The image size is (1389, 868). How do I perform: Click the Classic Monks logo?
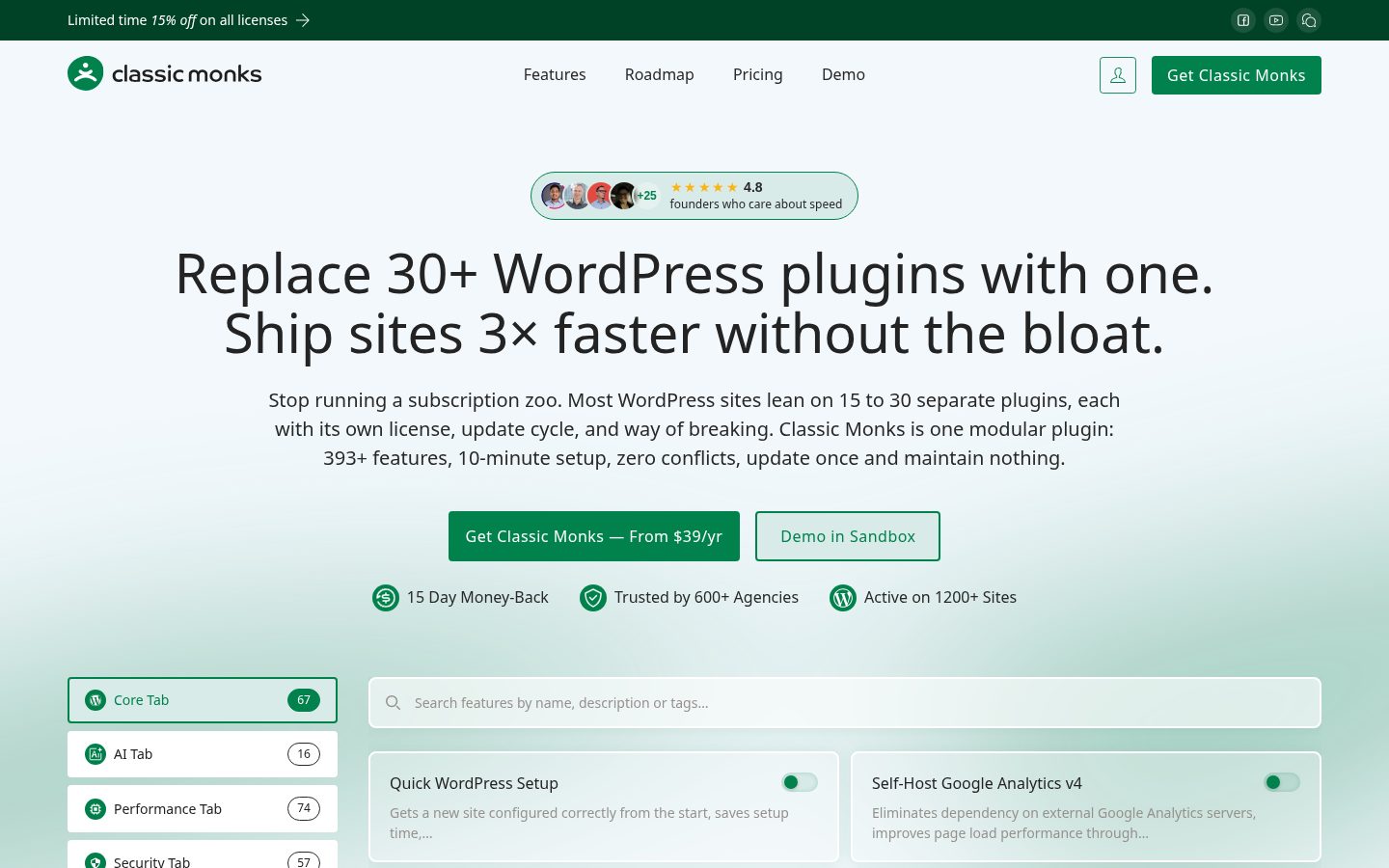pyautogui.click(x=165, y=73)
